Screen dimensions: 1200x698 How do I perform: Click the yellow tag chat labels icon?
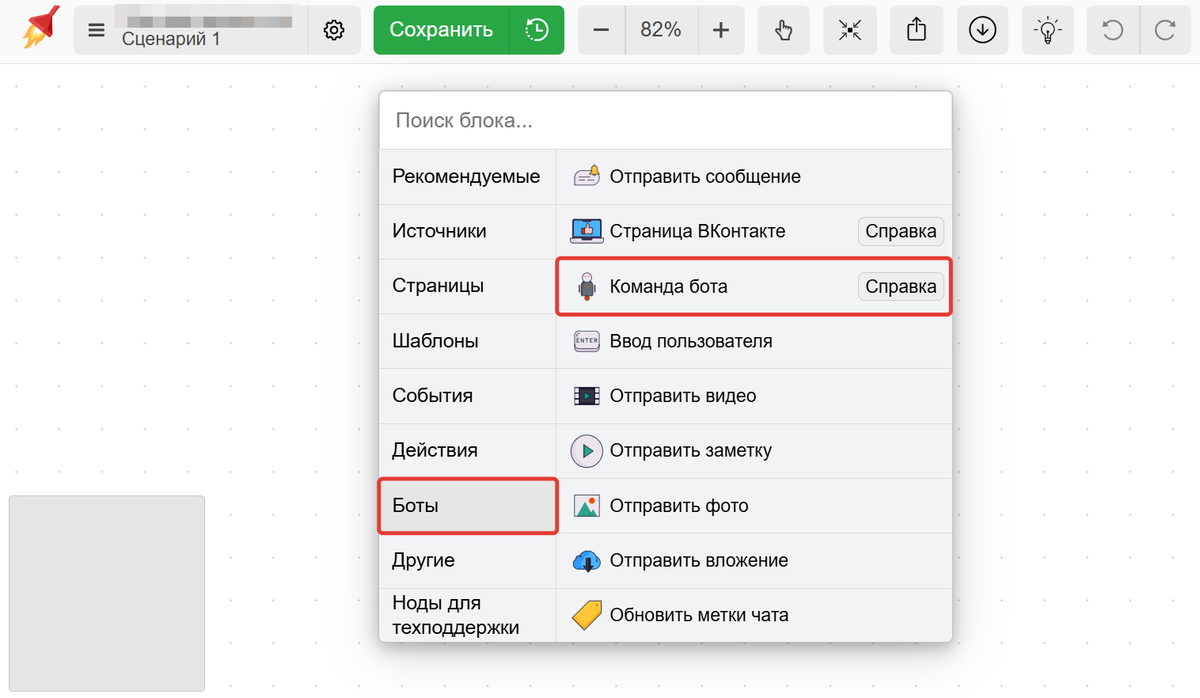[x=587, y=615]
